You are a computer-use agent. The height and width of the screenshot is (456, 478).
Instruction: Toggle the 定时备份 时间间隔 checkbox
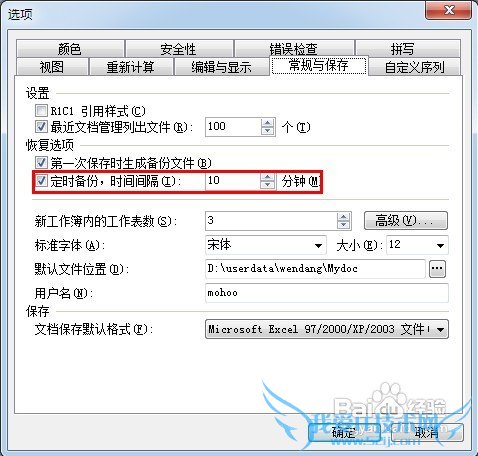click(x=41, y=181)
